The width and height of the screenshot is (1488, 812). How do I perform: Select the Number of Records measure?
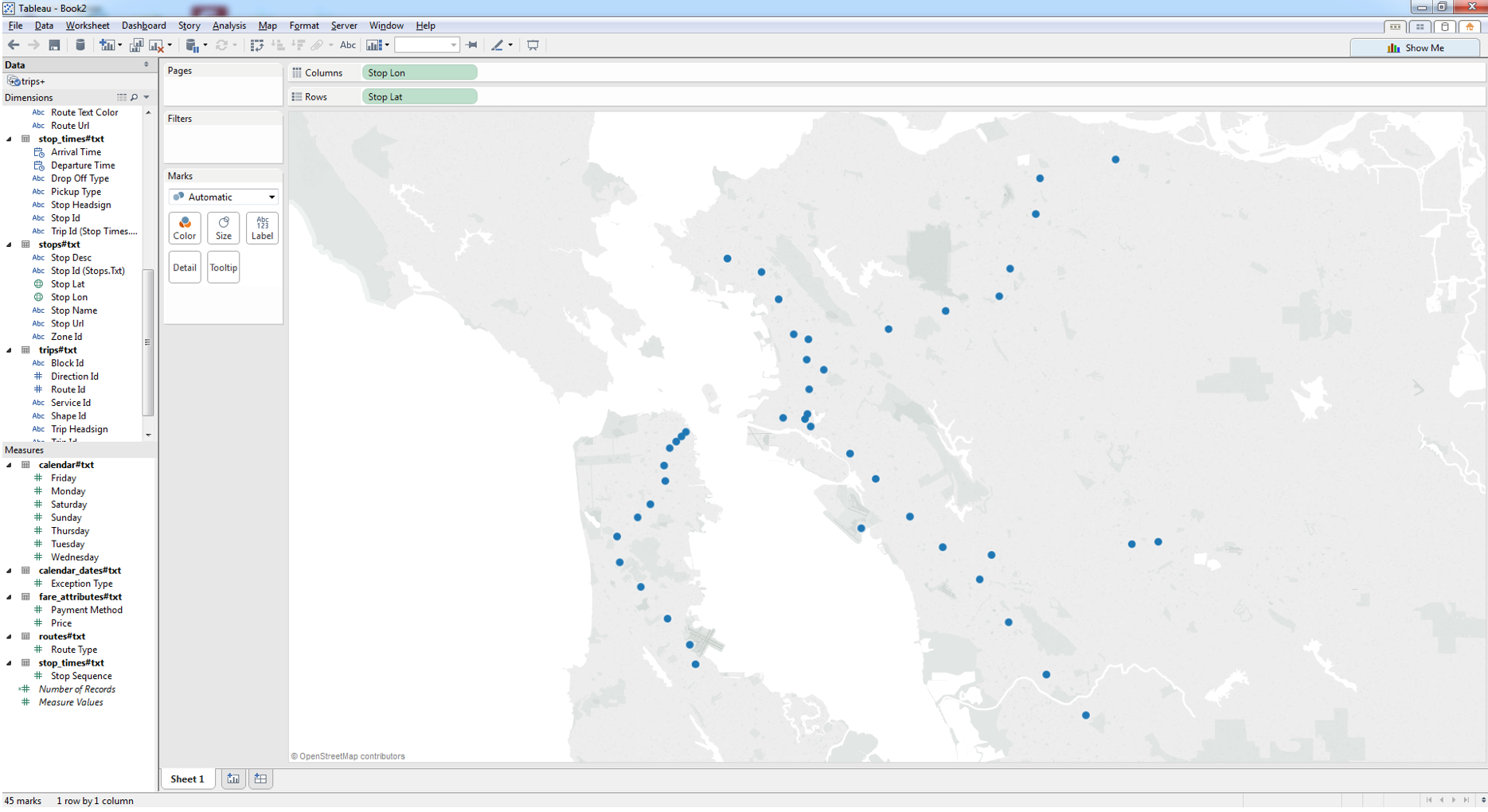tap(77, 689)
